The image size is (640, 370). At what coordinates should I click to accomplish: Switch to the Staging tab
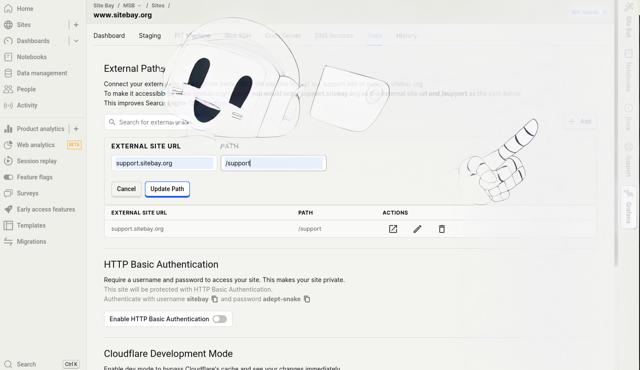point(150,35)
